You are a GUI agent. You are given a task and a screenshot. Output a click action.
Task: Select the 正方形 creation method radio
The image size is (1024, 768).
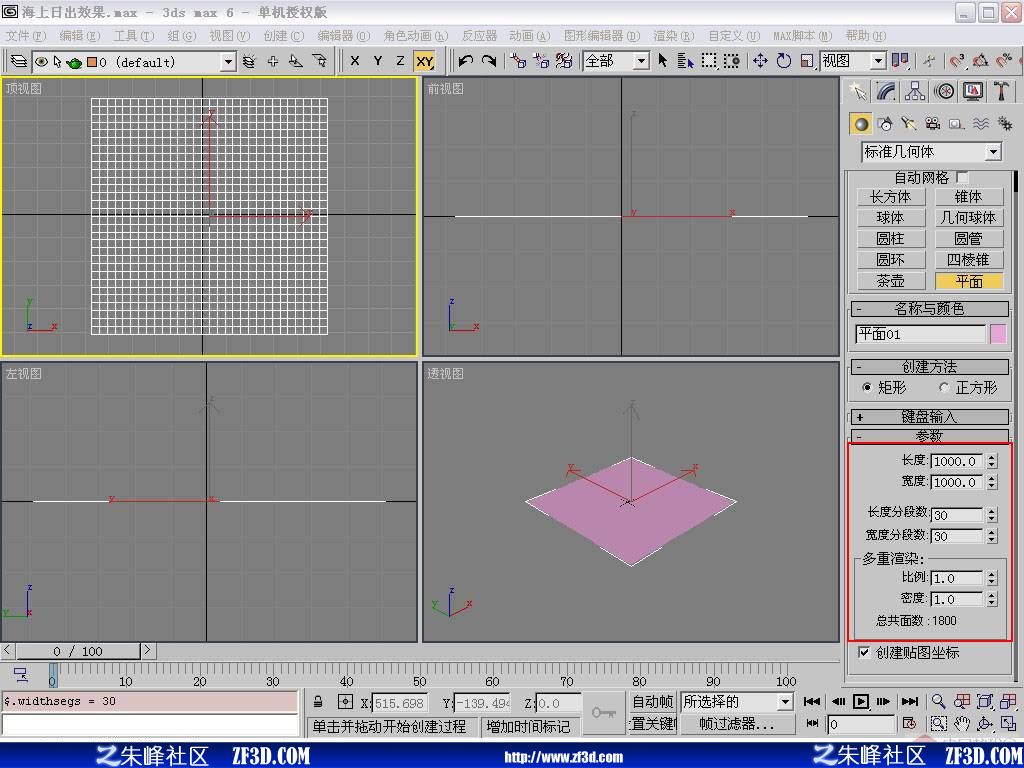pyautogui.click(x=944, y=387)
